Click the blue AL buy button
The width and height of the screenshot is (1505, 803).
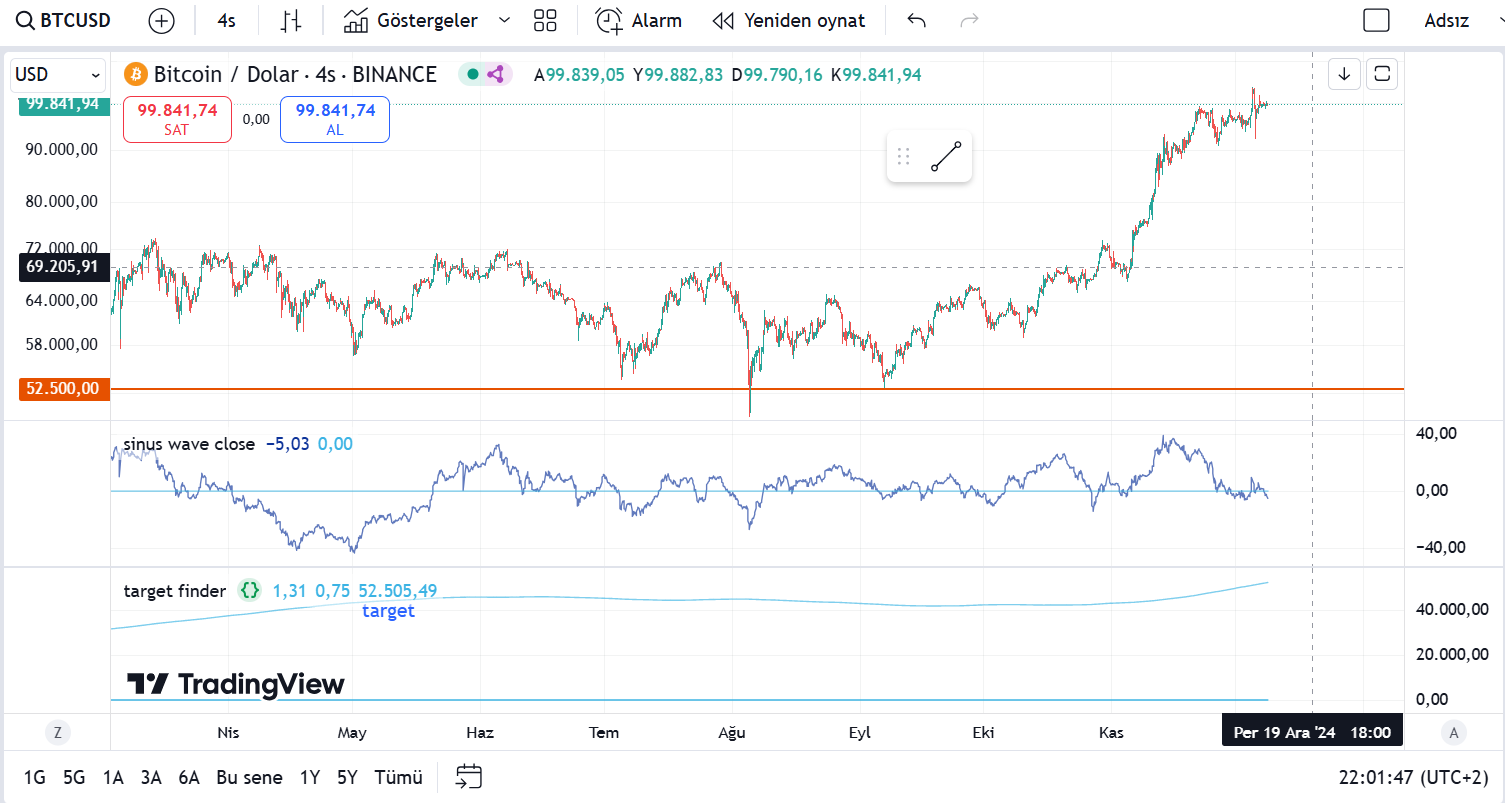pos(335,119)
